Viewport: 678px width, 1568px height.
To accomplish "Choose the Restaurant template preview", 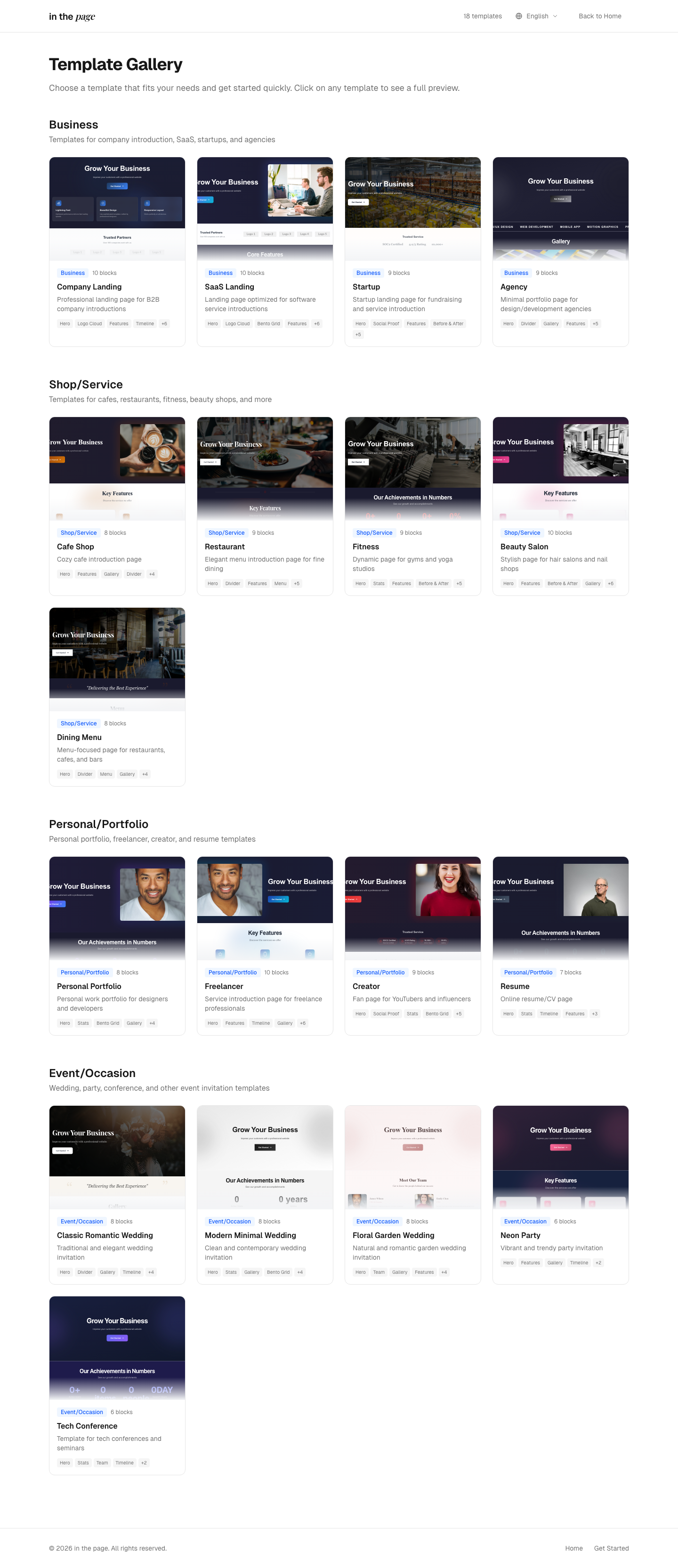I will point(265,468).
